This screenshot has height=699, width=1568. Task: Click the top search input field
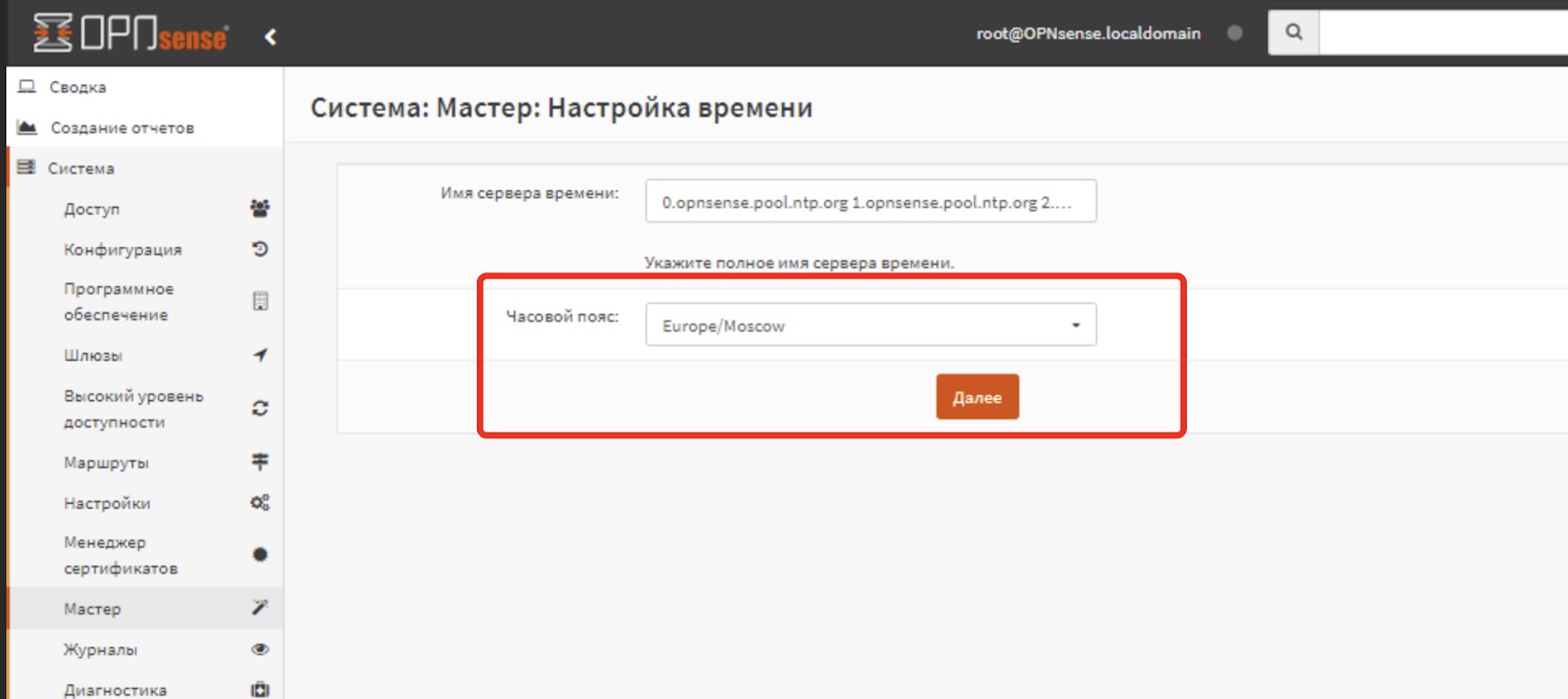click(x=1443, y=32)
